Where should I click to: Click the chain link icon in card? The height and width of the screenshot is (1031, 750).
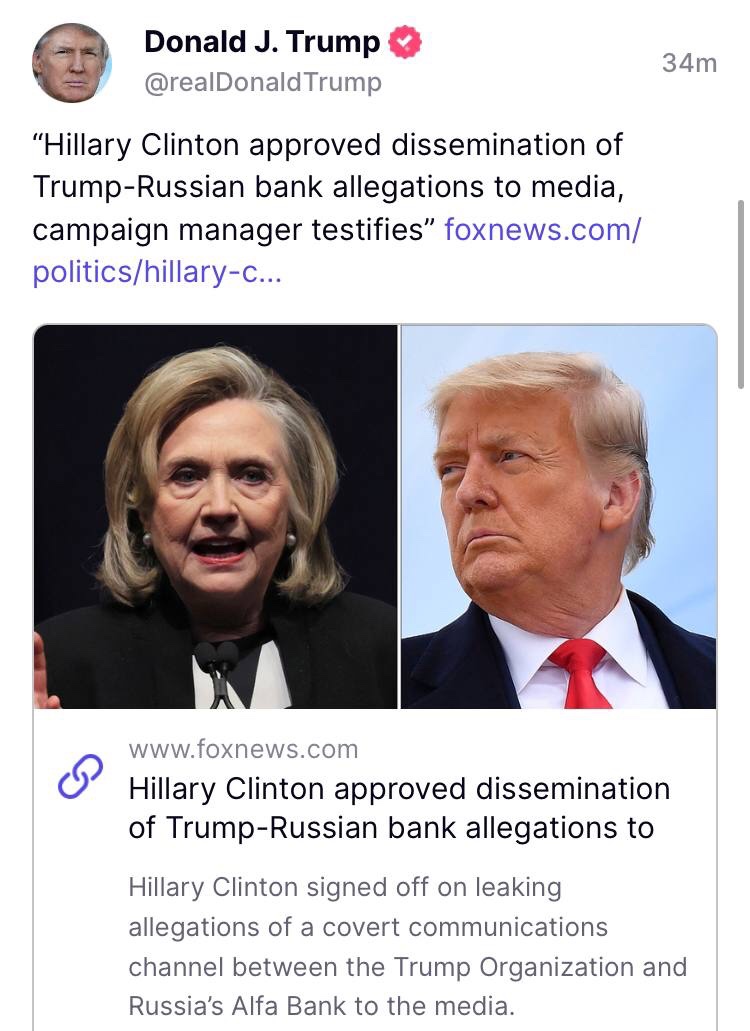pos(80,777)
